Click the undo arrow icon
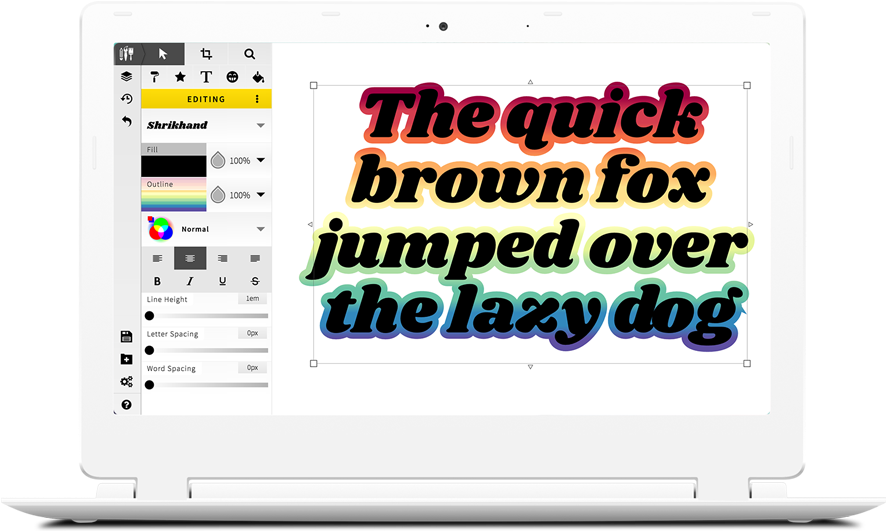Screen dimensions: 886x531 point(127,120)
